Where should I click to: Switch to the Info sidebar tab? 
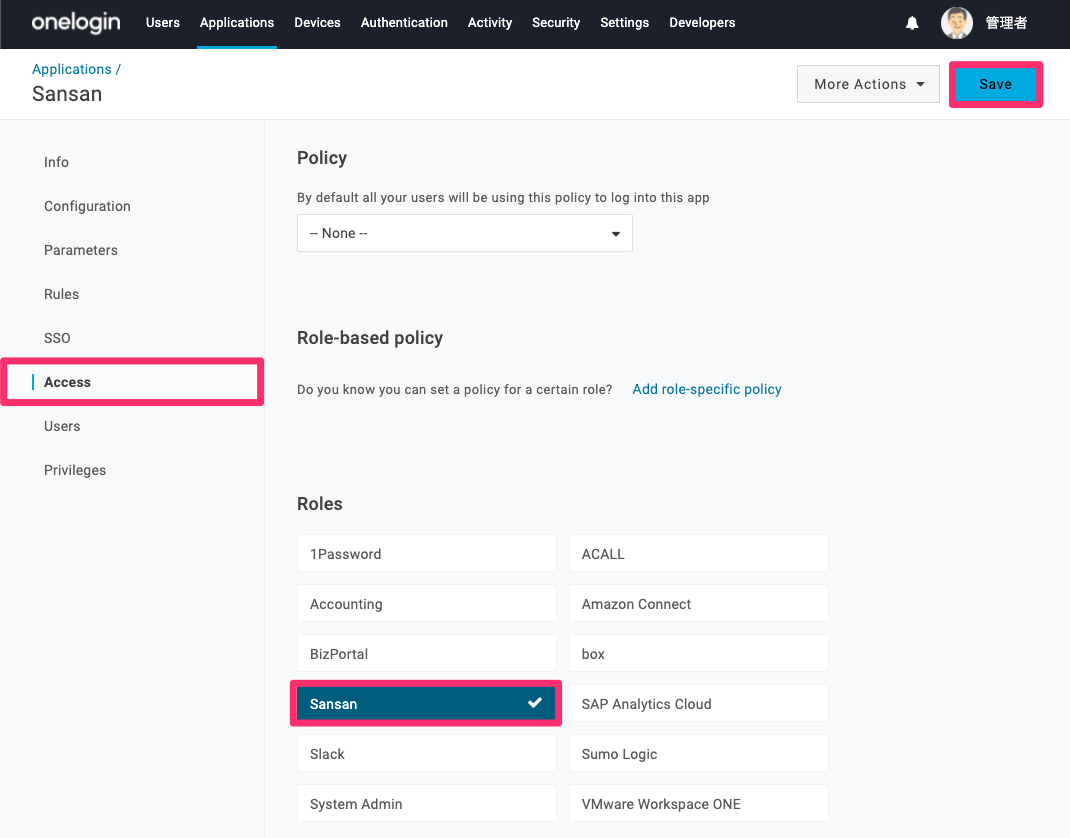(56, 162)
